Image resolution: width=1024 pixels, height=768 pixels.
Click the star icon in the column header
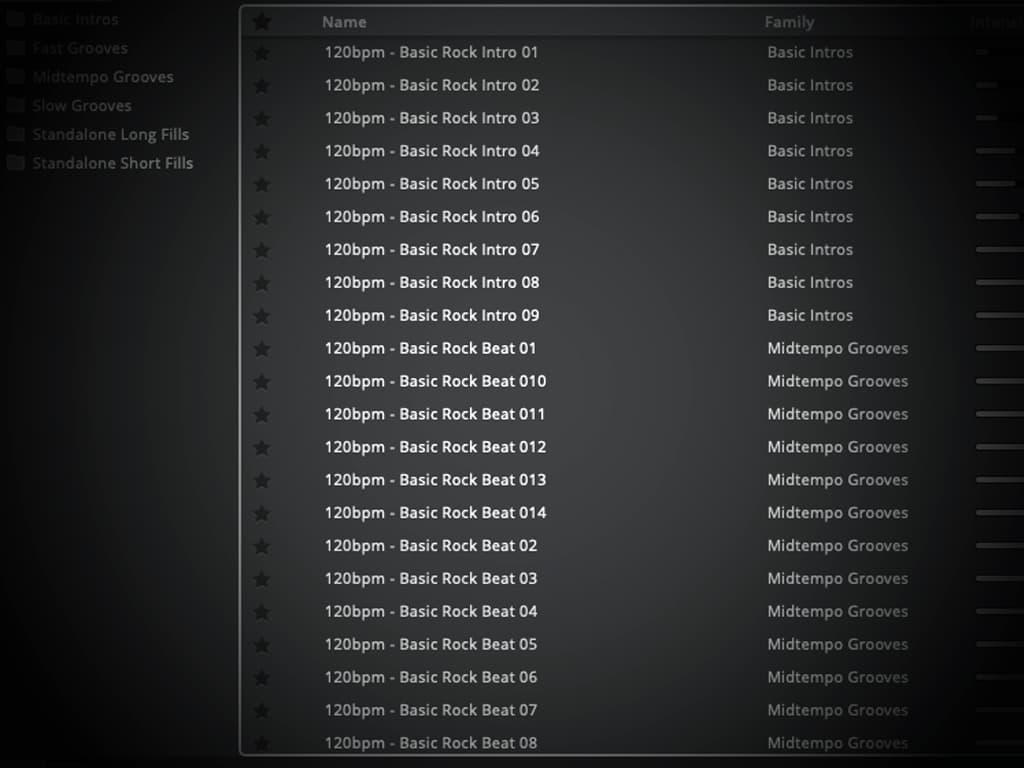(262, 22)
